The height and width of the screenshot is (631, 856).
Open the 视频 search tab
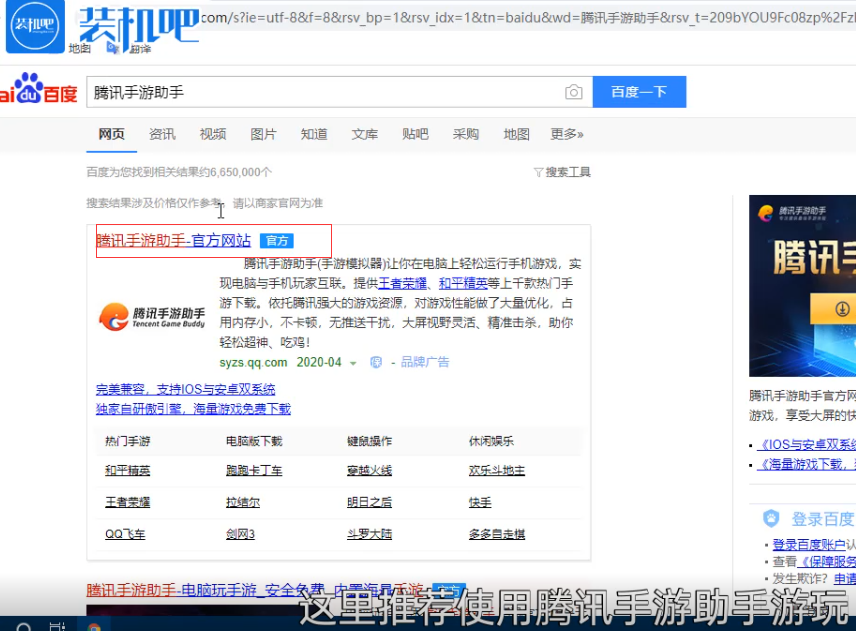point(212,134)
